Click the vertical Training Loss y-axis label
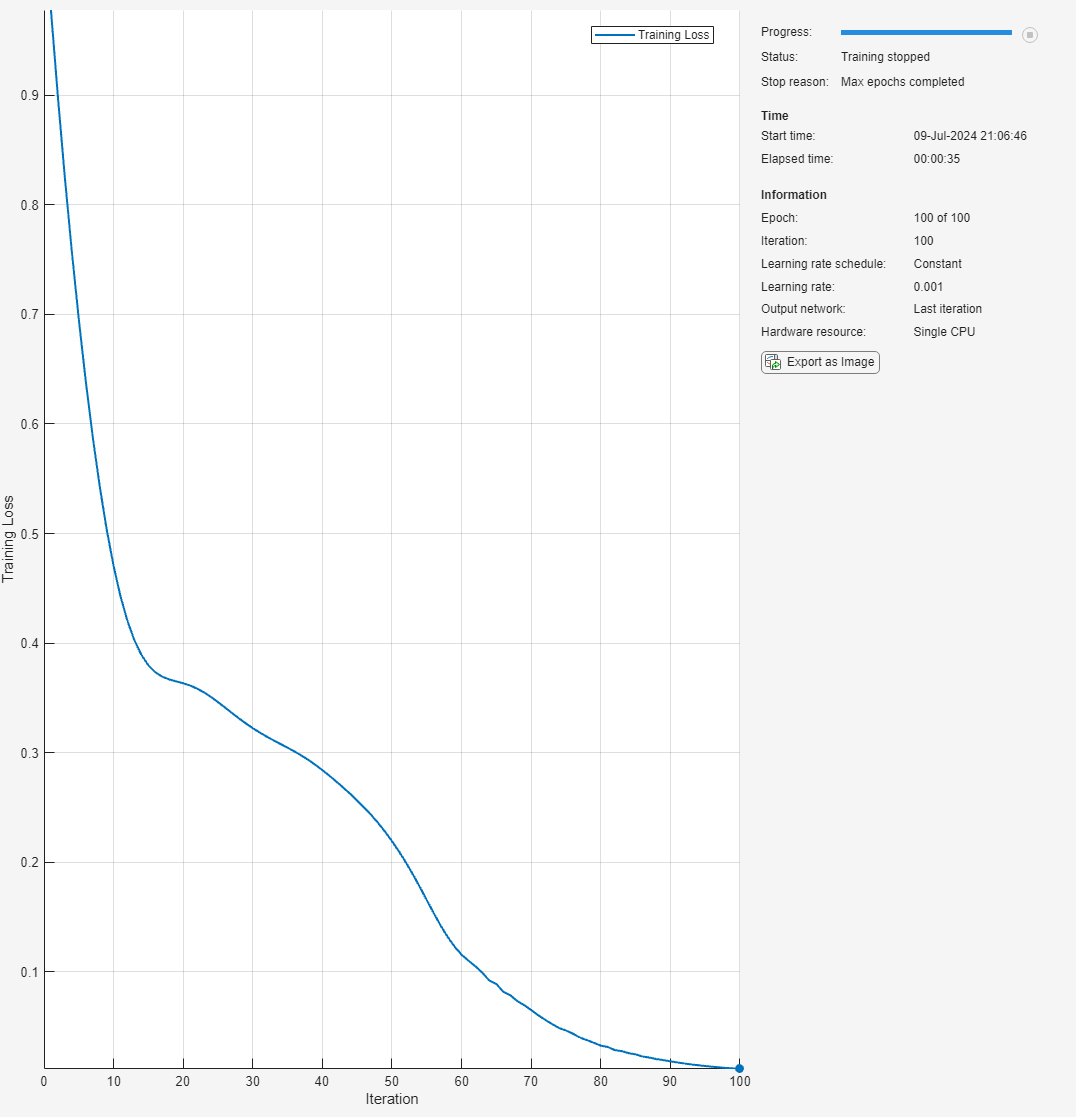Screen dimensions: 1076x1117 click(x=8, y=539)
